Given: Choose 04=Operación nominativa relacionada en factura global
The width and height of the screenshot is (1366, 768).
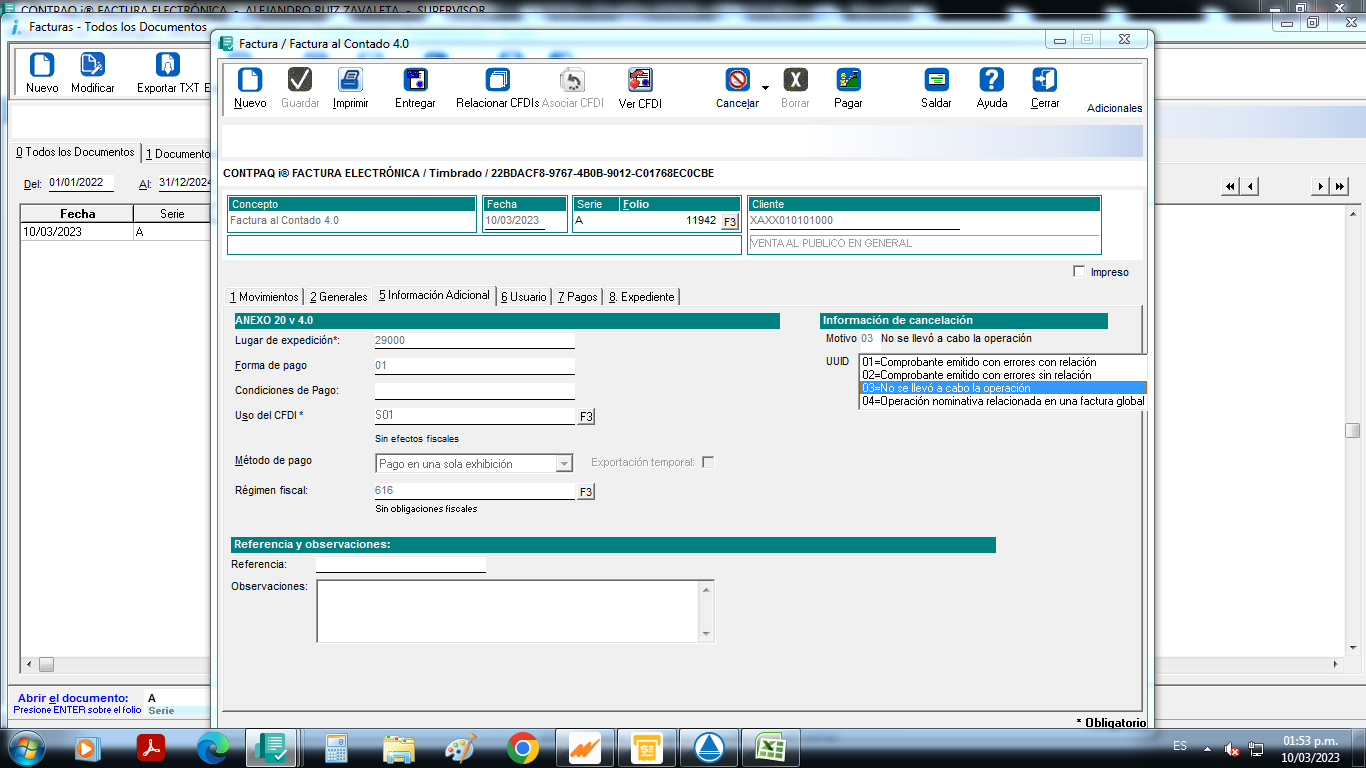Looking at the screenshot, I should click(x=1003, y=401).
